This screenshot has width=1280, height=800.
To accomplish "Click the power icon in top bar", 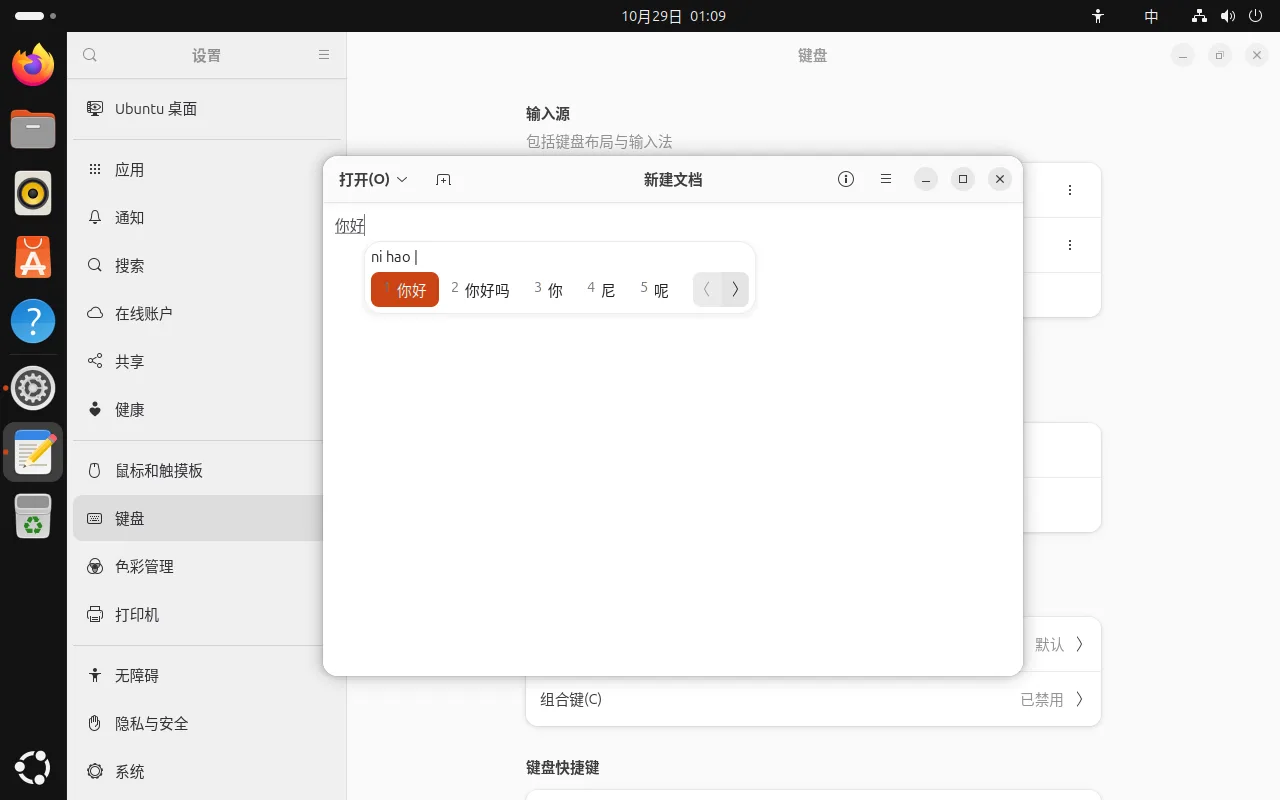I will click(1256, 16).
